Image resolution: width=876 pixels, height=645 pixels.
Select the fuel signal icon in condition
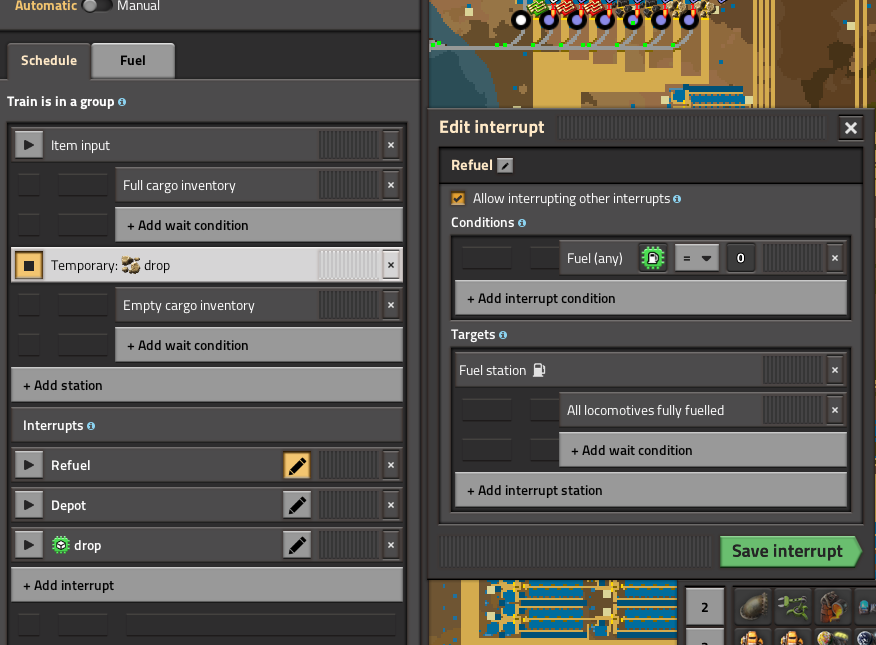[x=653, y=258]
